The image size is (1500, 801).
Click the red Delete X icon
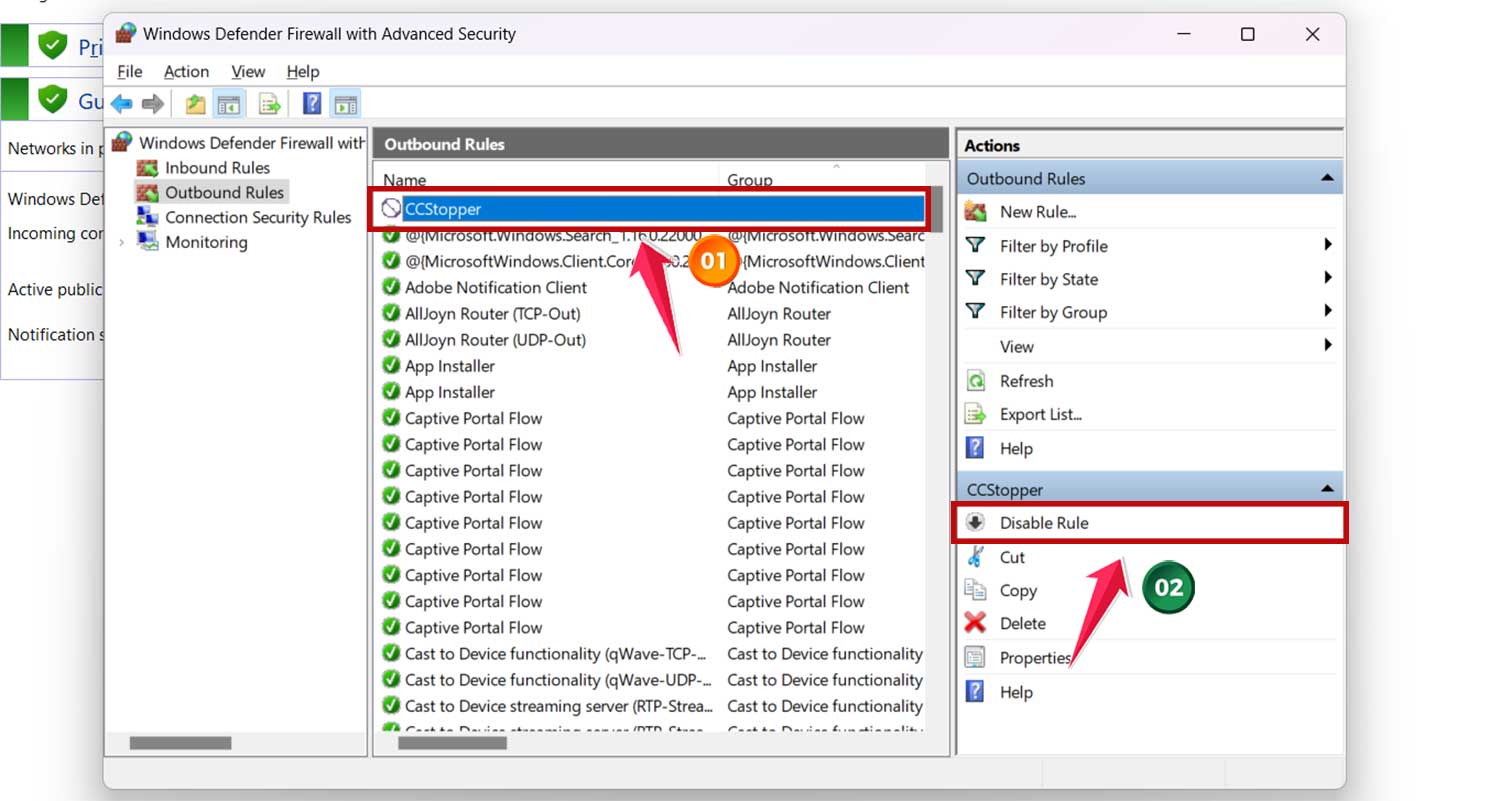coord(975,623)
